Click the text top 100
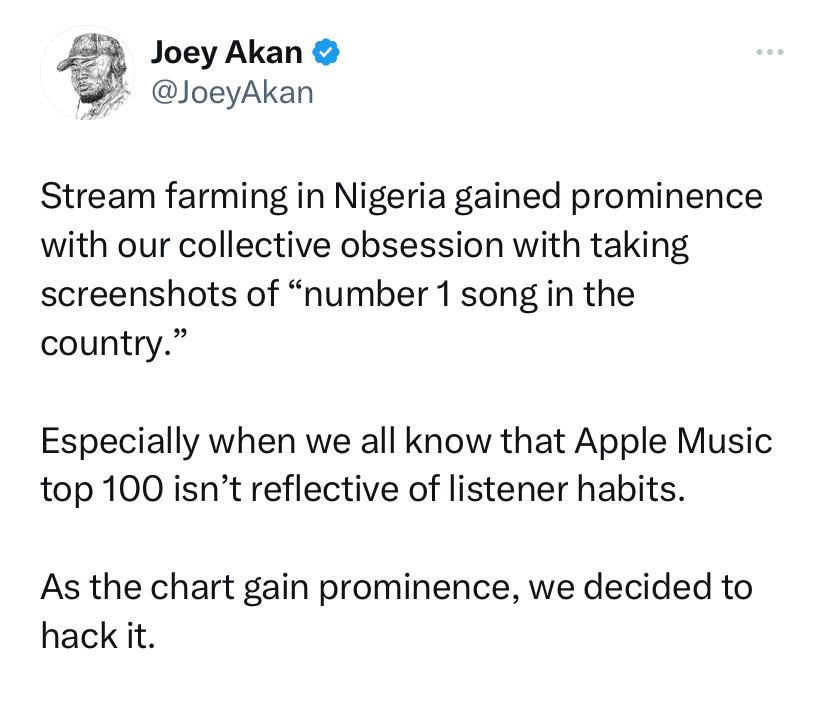The image size is (828, 709). click(x=102, y=490)
